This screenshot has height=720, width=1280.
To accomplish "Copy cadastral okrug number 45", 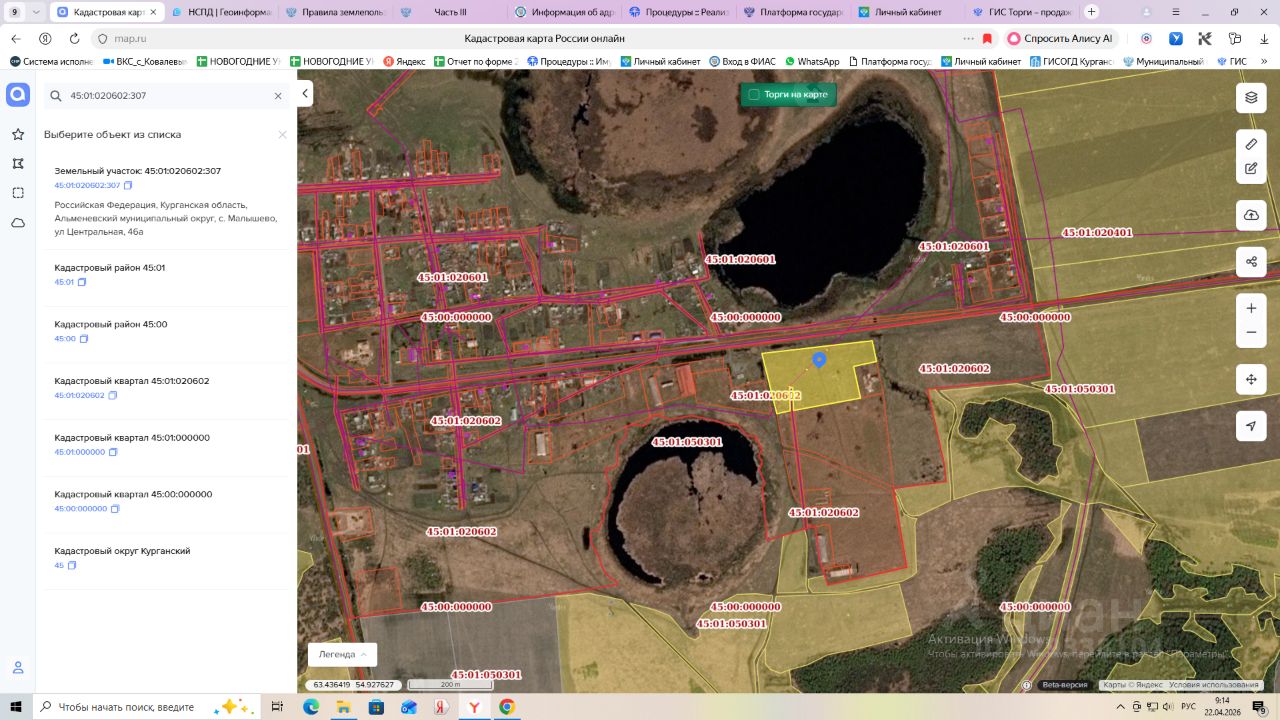I will pyautogui.click(x=72, y=566).
